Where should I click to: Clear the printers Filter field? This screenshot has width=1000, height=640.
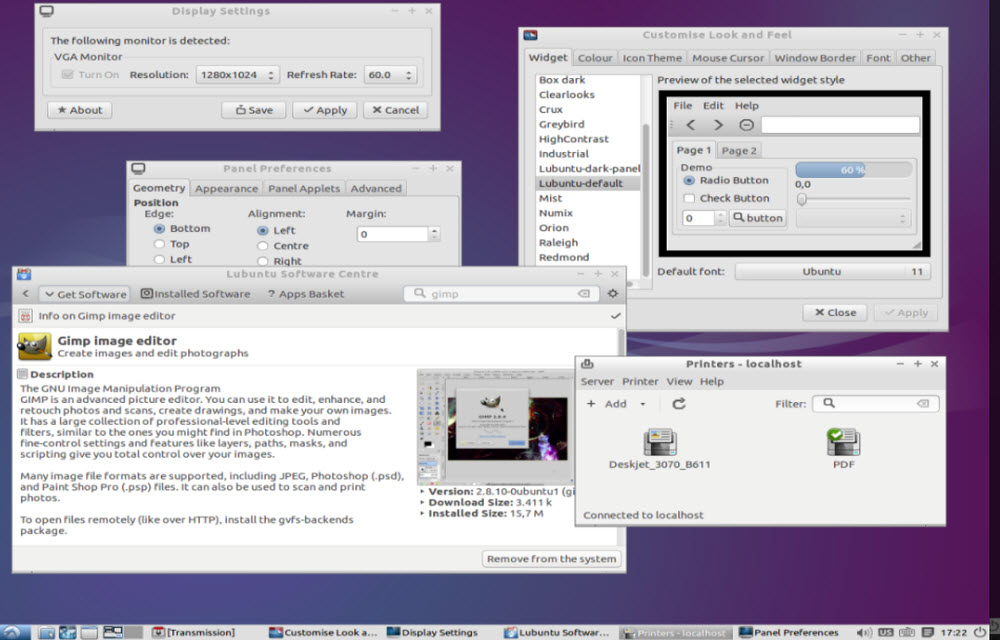(x=923, y=404)
